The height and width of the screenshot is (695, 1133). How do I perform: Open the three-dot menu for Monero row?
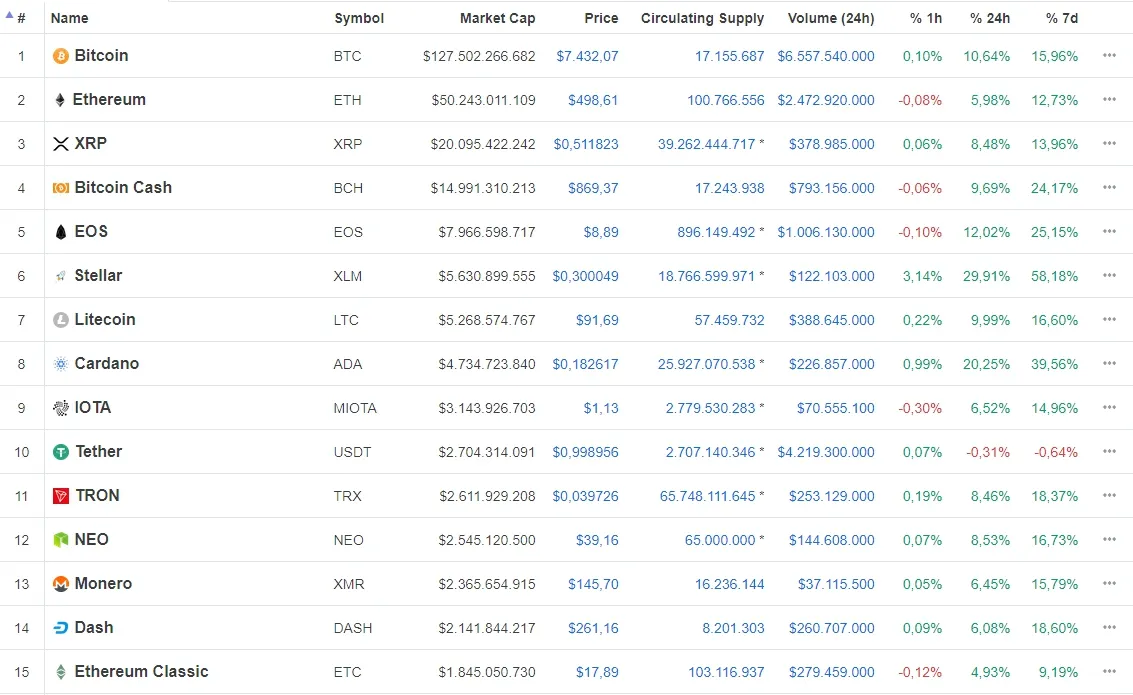pyautogui.click(x=1109, y=584)
